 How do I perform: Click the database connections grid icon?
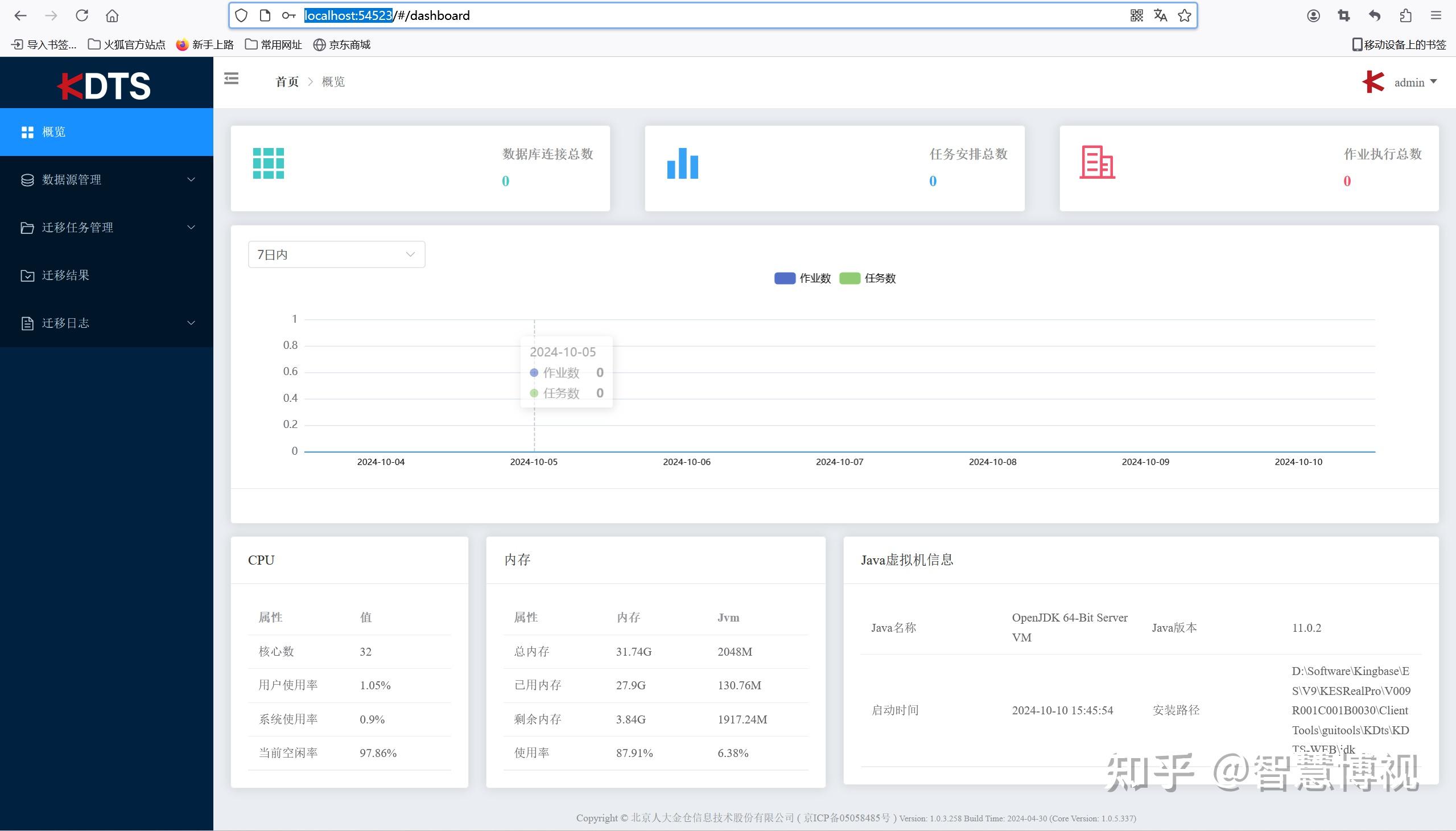[x=268, y=163]
